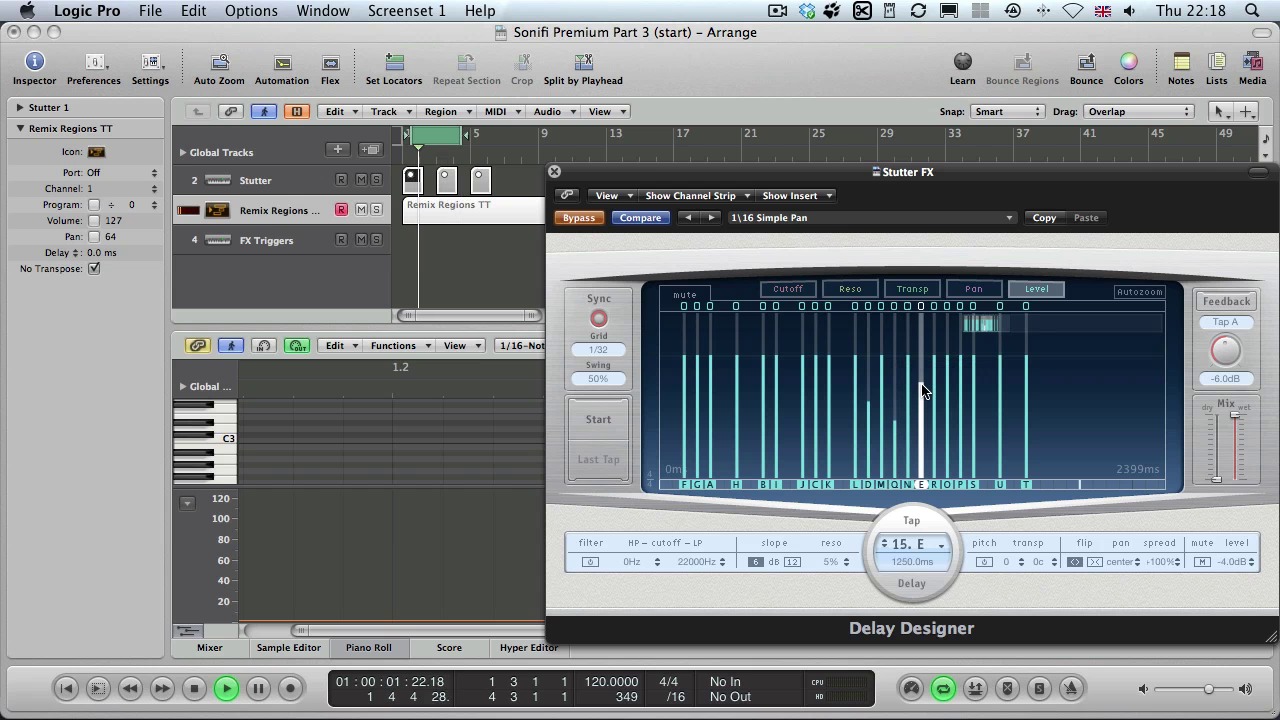Toggle Compare in Stutter FX
This screenshot has height=720, width=1280.
tap(640, 218)
